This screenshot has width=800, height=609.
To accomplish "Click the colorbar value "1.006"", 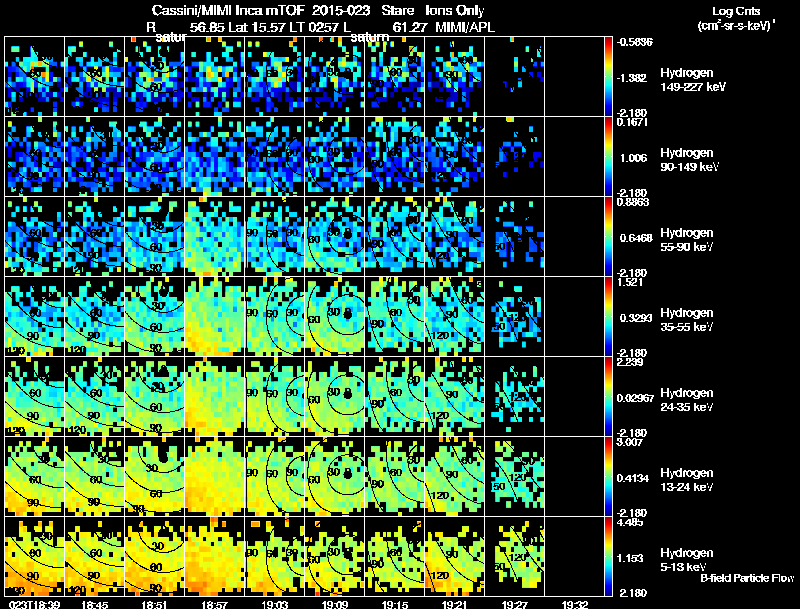I will tap(633, 158).
